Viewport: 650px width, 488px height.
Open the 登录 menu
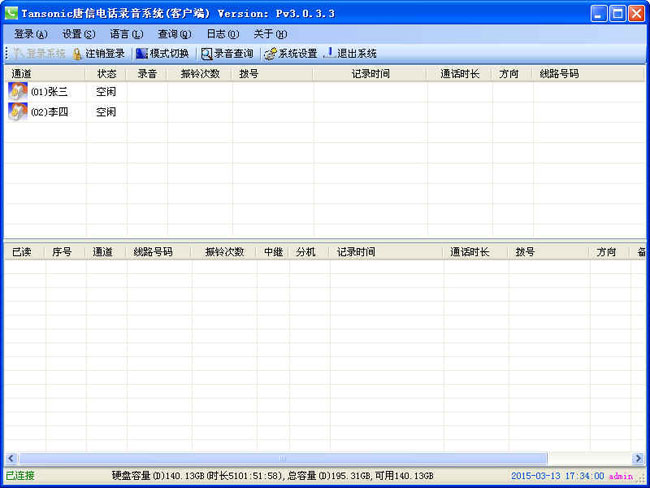coord(30,34)
